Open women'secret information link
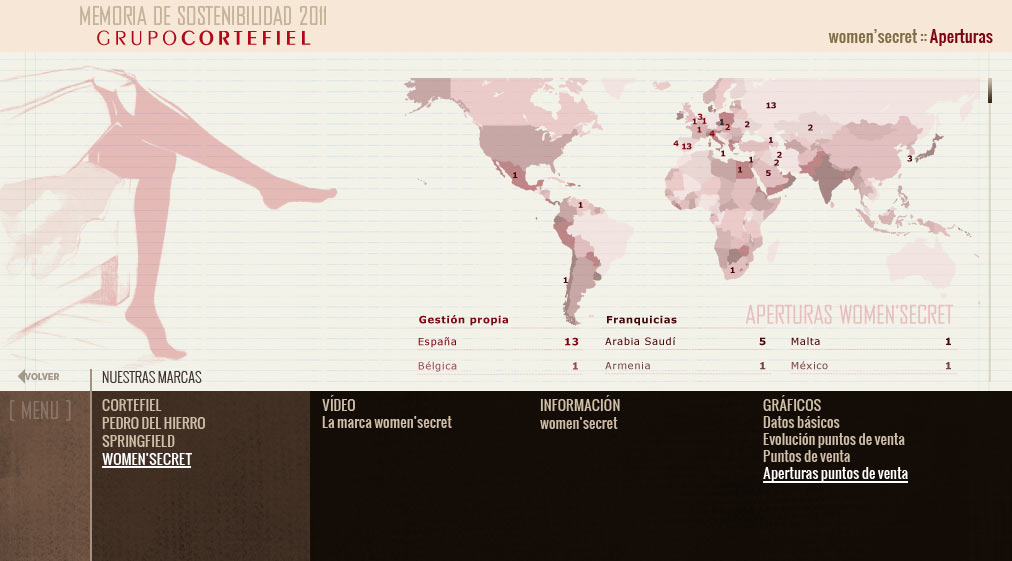Viewport: 1012px width, 561px height. click(x=578, y=423)
